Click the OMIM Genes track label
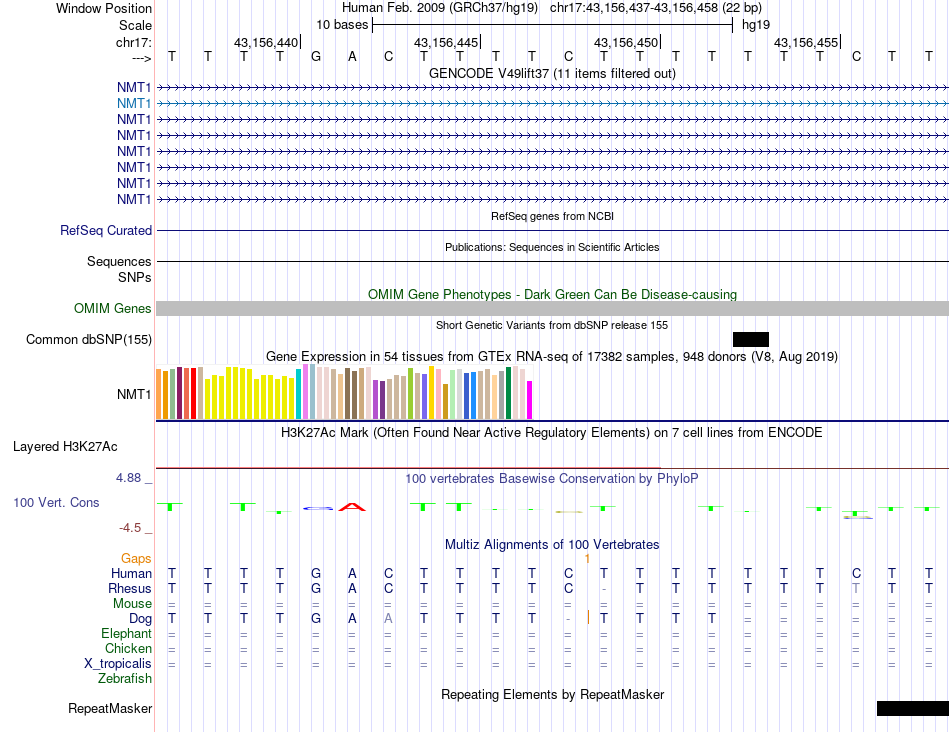 [x=113, y=308]
